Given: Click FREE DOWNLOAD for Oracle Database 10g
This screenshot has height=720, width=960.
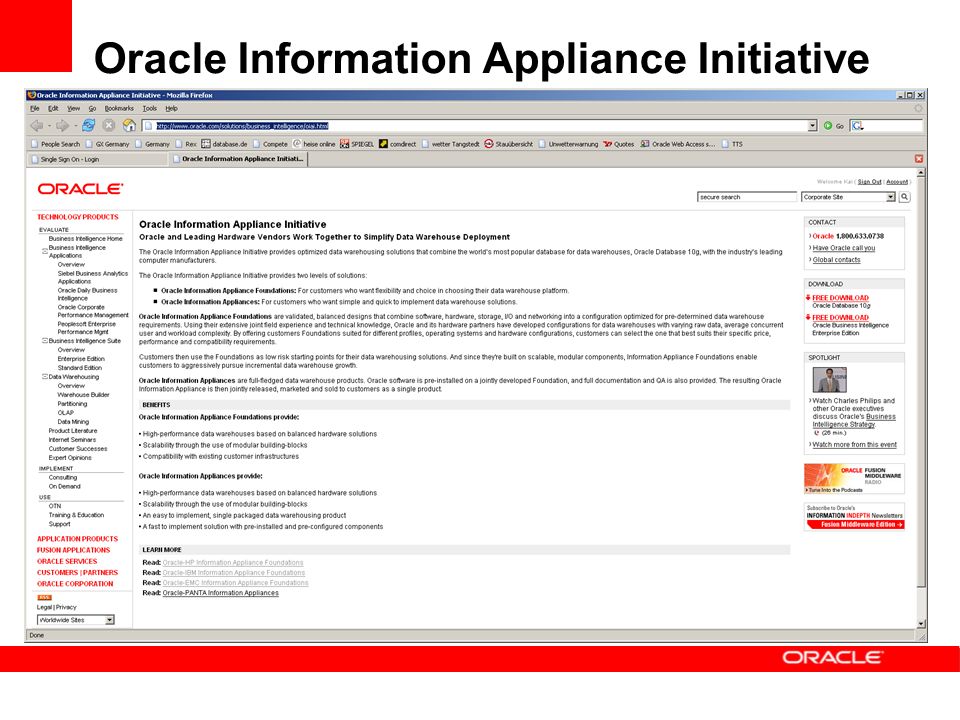Looking at the screenshot, I should click(x=840, y=298).
